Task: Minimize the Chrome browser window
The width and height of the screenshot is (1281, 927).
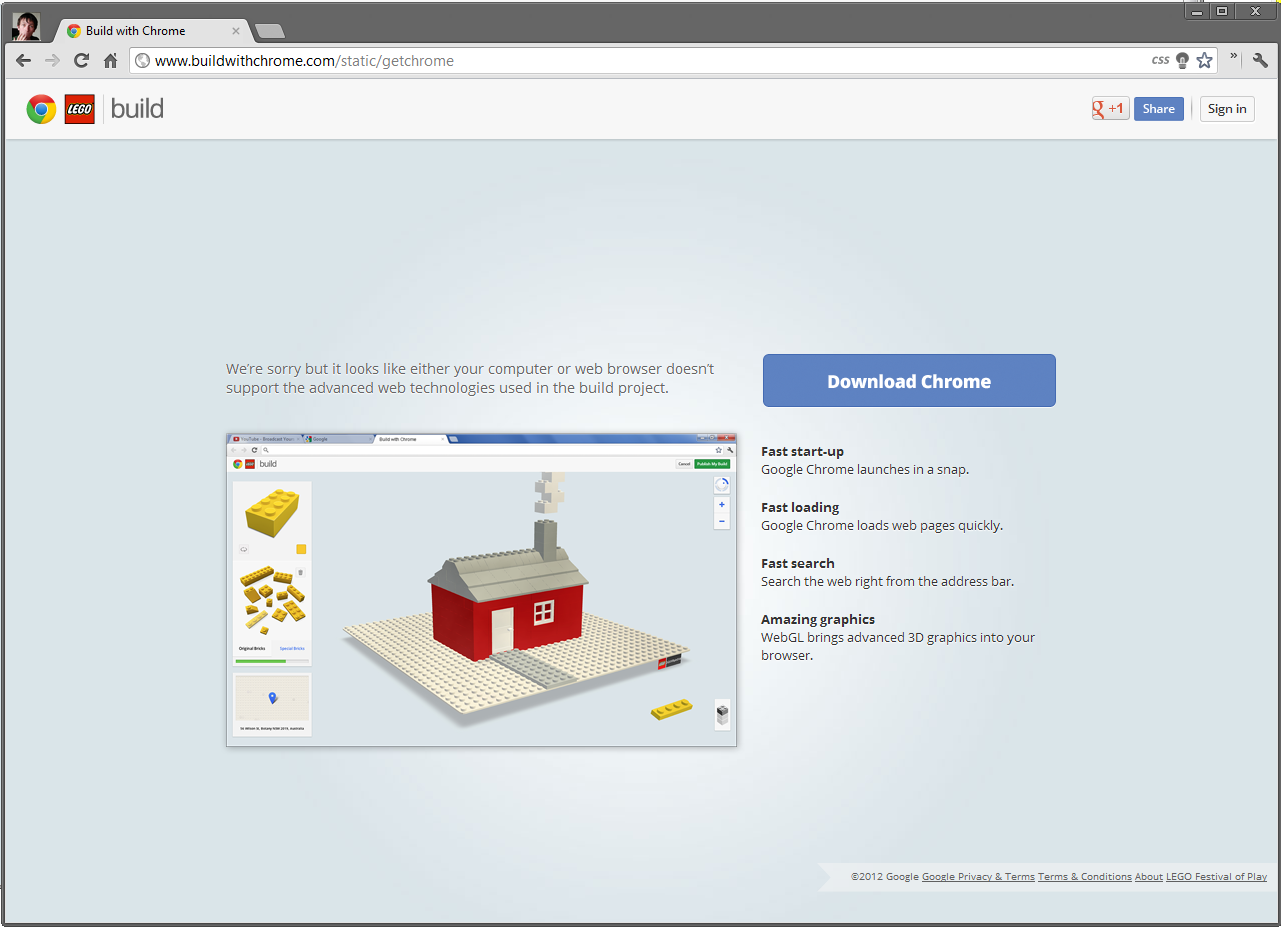Action: 1197,11
